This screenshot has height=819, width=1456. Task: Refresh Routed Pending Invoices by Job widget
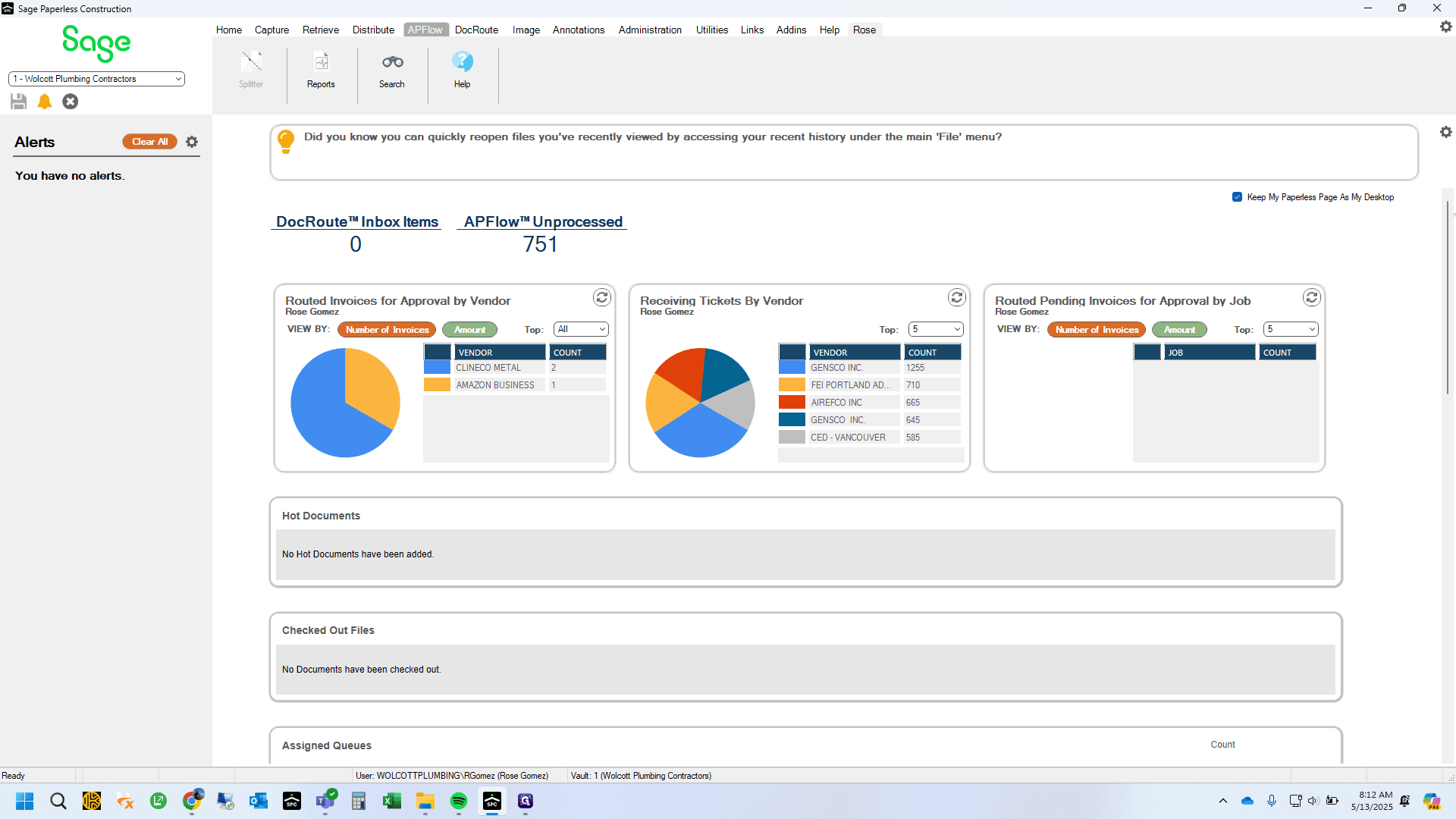[x=1312, y=298]
